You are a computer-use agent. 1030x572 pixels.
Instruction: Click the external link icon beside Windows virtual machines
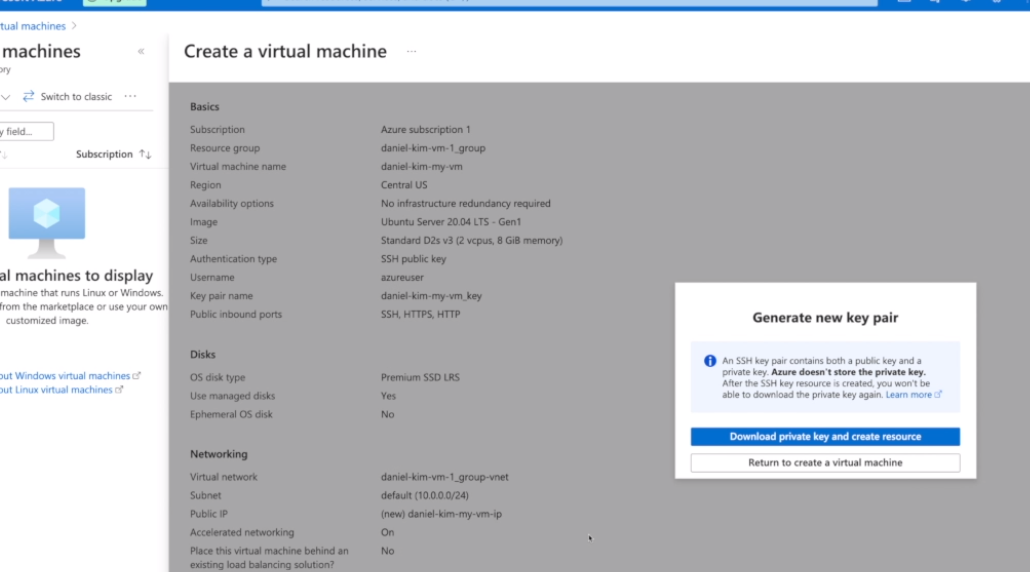point(137,376)
